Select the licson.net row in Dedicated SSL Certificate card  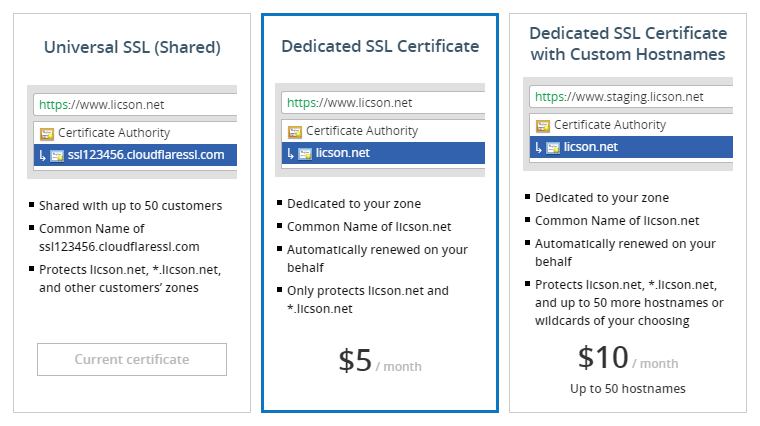tap(383, 153)
